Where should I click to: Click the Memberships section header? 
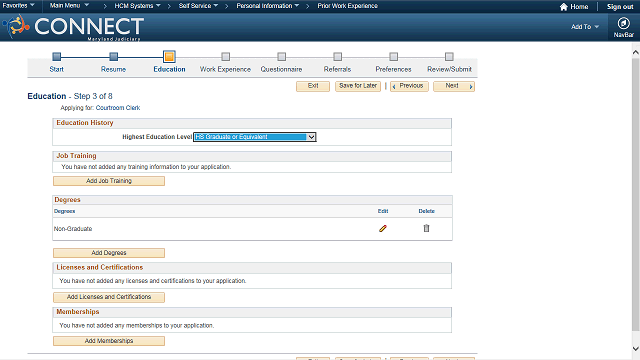point(78,312)
